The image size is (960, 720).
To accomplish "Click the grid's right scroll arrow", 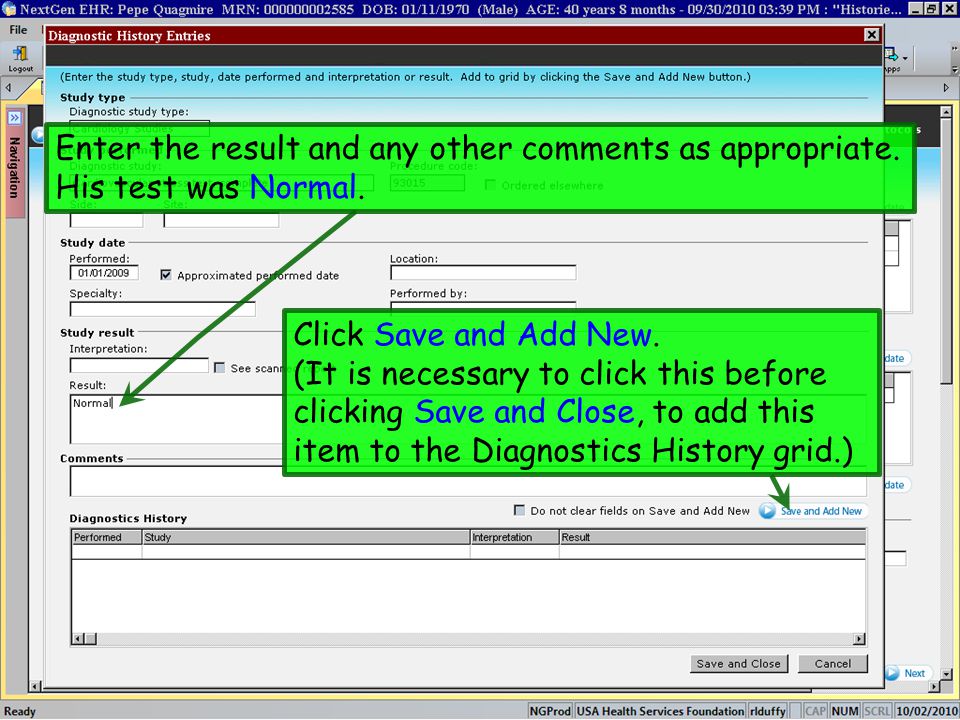I will [859, 639].
